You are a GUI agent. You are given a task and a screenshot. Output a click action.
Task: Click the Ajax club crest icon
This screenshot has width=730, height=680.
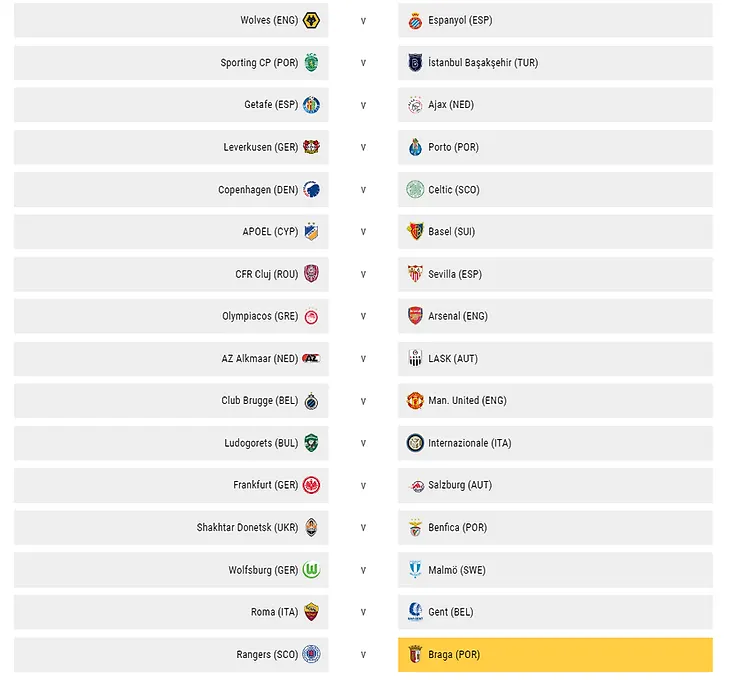415,105
